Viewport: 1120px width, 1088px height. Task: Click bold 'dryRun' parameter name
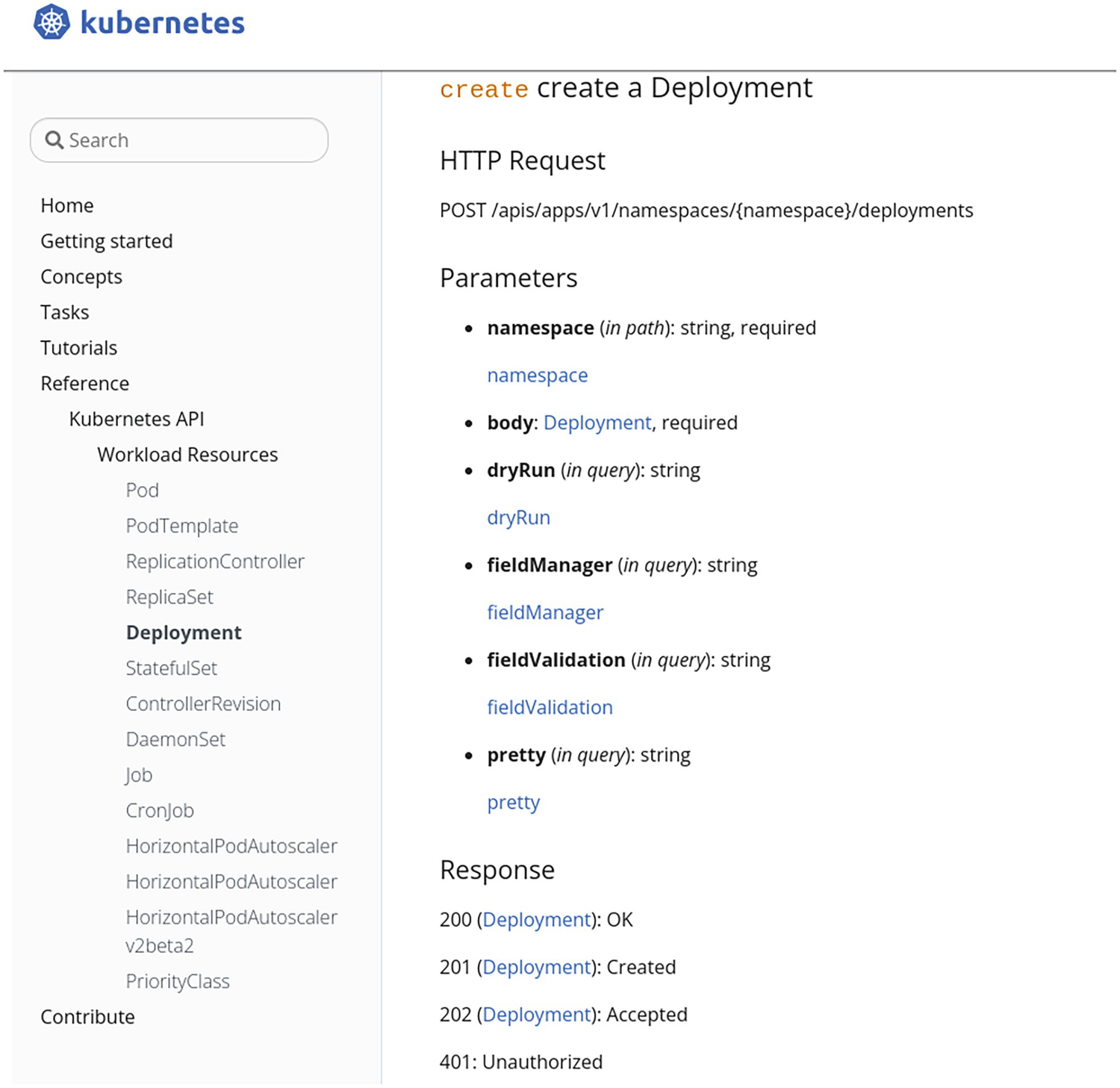521,470
